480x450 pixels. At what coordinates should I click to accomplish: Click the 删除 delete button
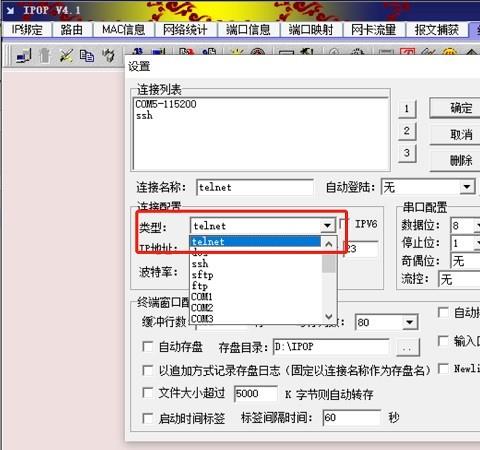coord(455,161)
